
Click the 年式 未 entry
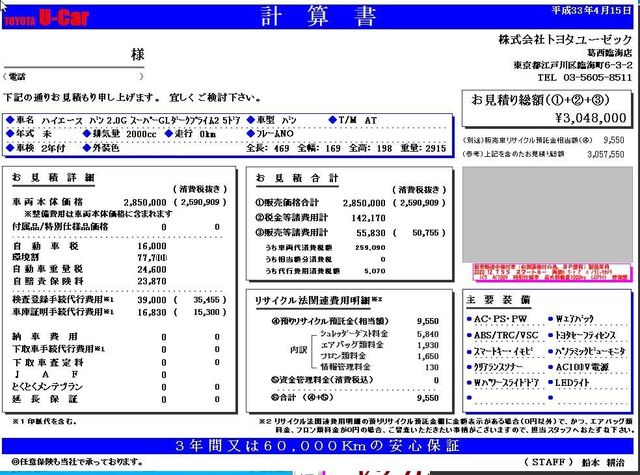click(x=29, y=134)
